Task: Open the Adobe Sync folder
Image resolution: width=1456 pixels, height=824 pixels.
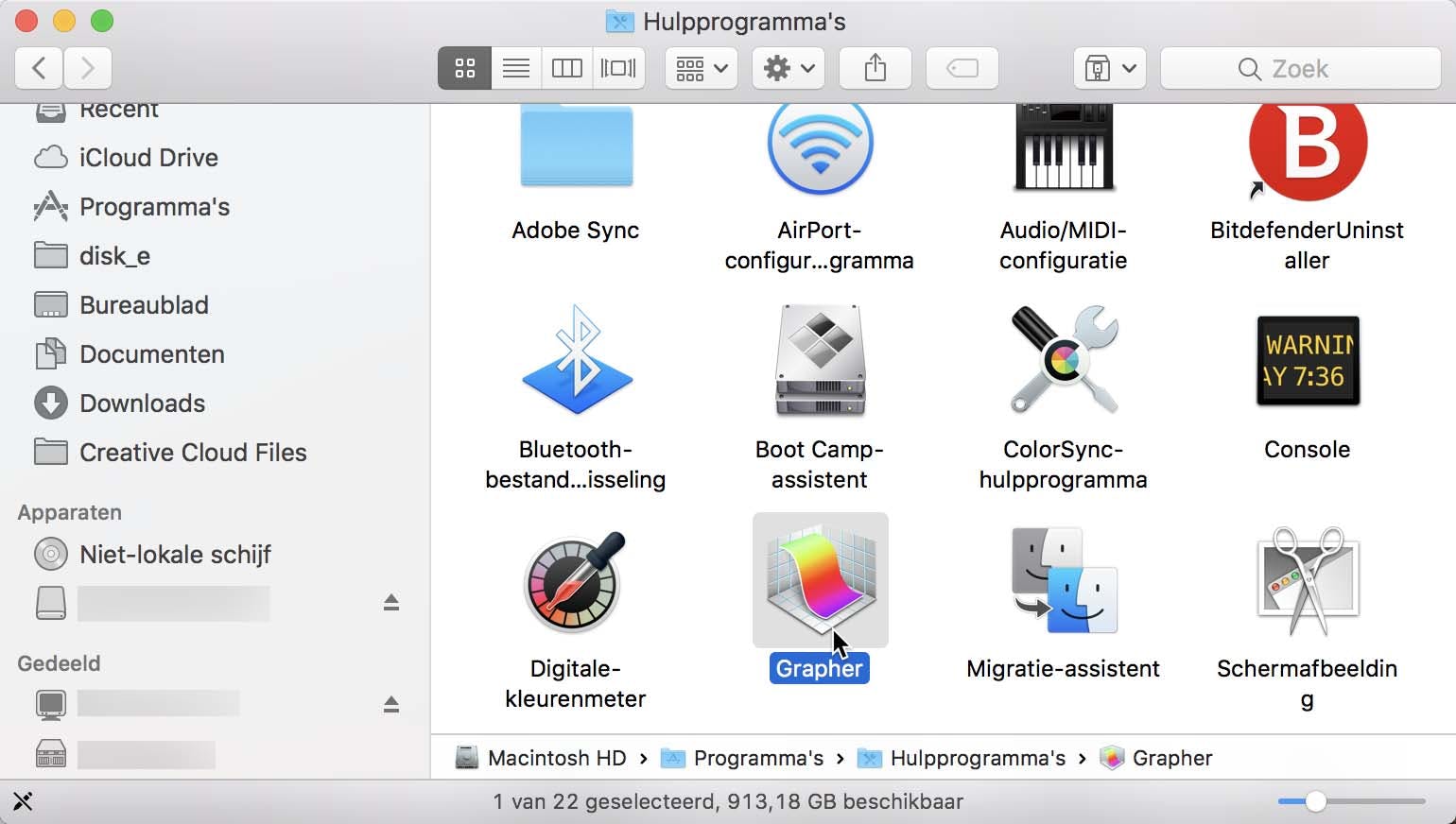Action: coord(576,146)
